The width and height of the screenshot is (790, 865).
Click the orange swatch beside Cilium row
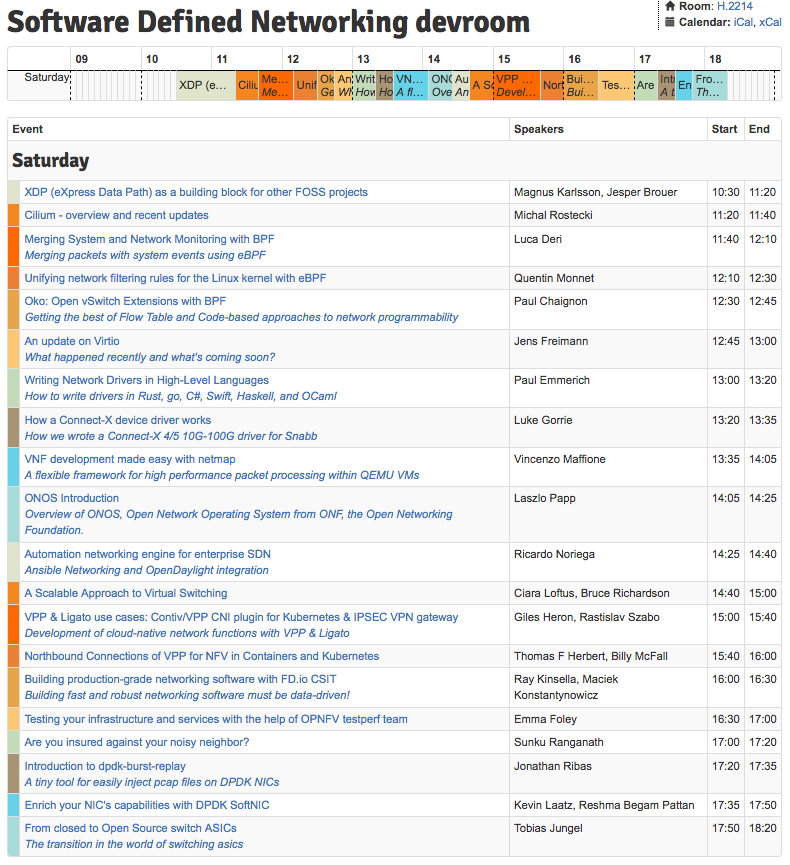14,215
